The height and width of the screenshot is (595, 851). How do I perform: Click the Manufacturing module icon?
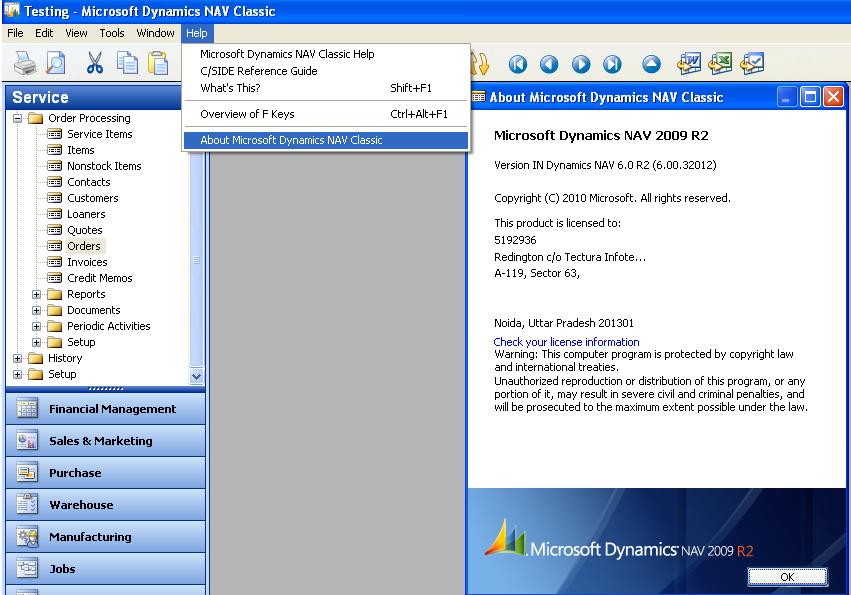(27, 537)
